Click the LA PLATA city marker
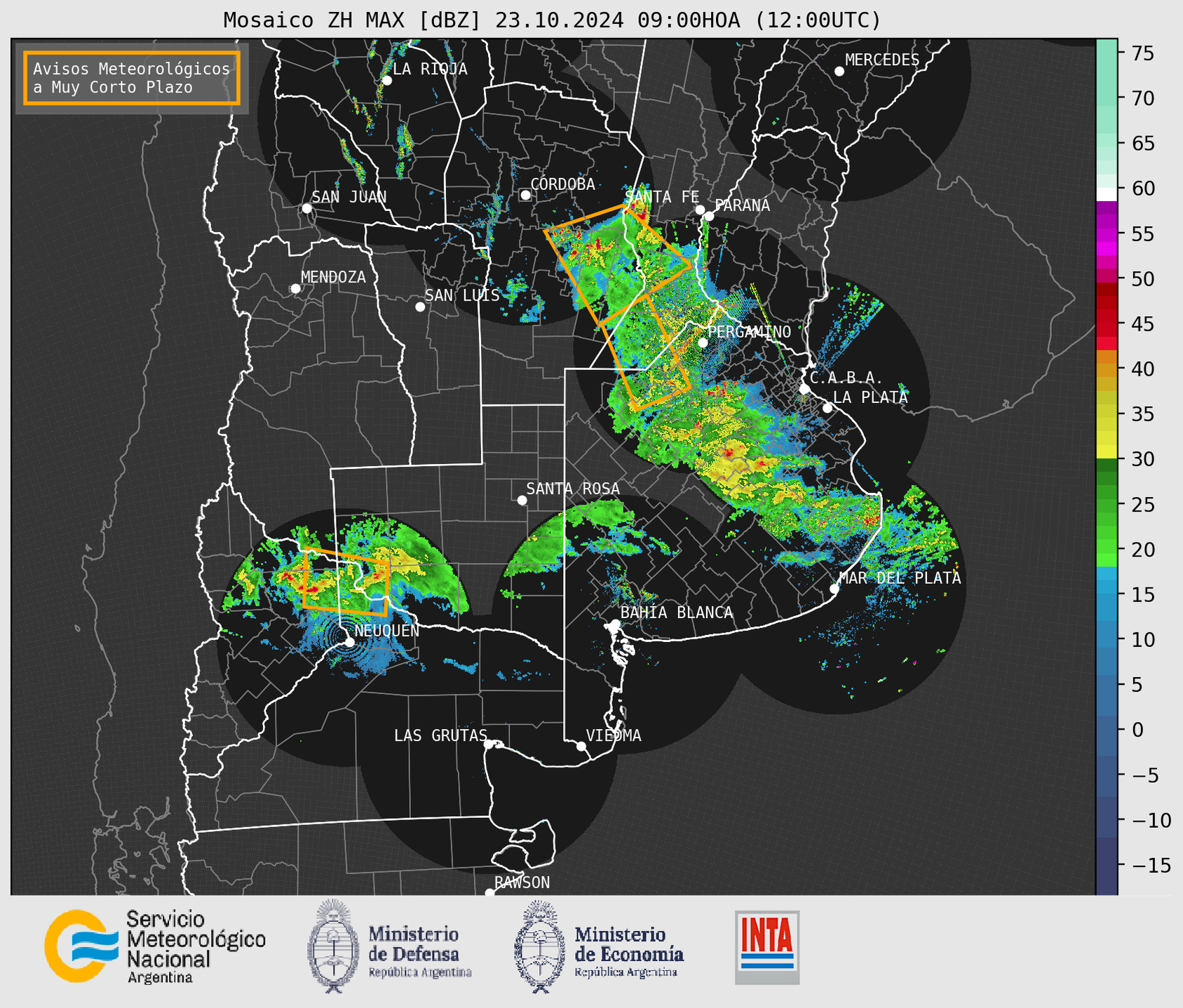This screenshot has height=1008, width=1183. point(827,408)
